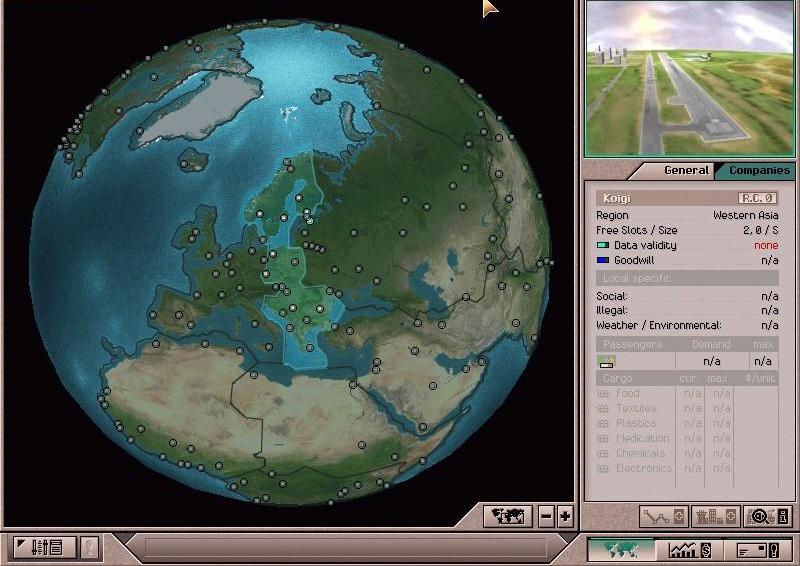Image resolution: width=800 pixels, height=566 pixels.
Task: Open the finance chart screen
Action: coord(690,549)
